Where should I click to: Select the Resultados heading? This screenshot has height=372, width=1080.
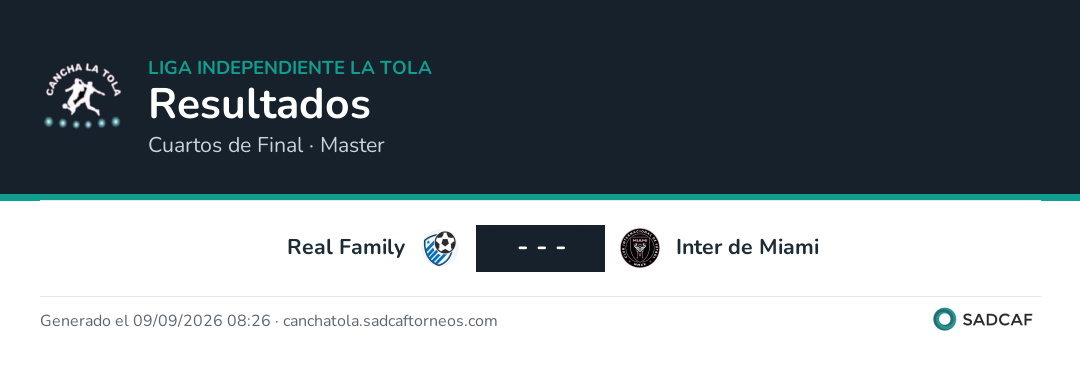click(x=260, y=105)
